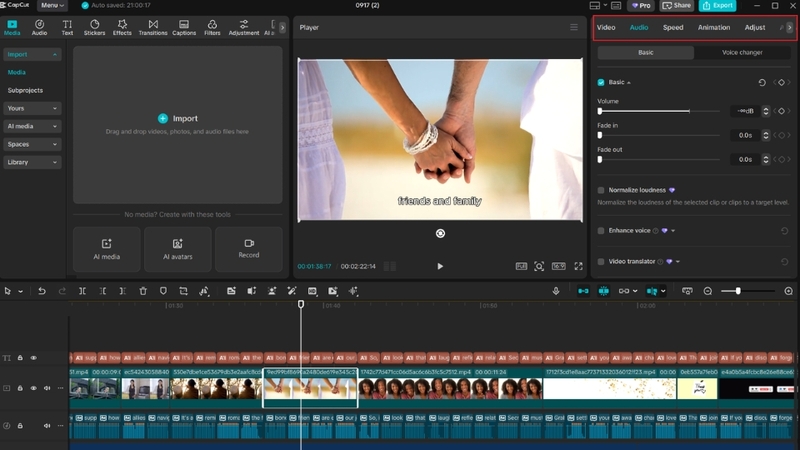Click the microphone voiceover icon

tap(556, 291)
